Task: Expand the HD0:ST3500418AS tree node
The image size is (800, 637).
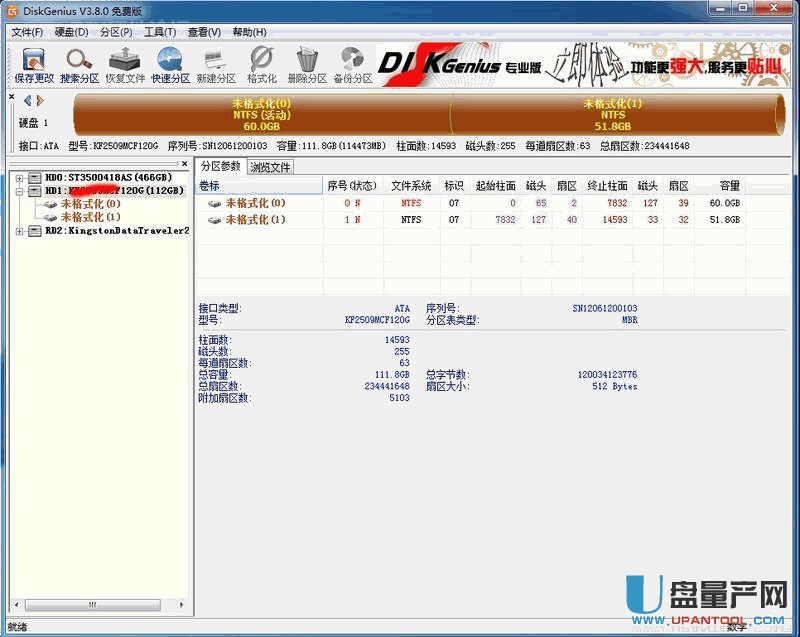Action: [x=21, y=178]
